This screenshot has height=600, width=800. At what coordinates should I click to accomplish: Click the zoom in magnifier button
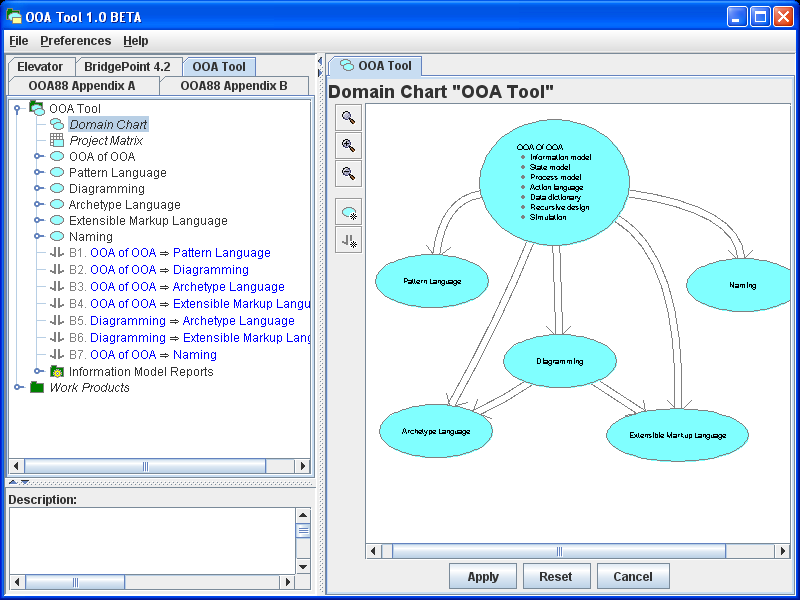point(348,146)
